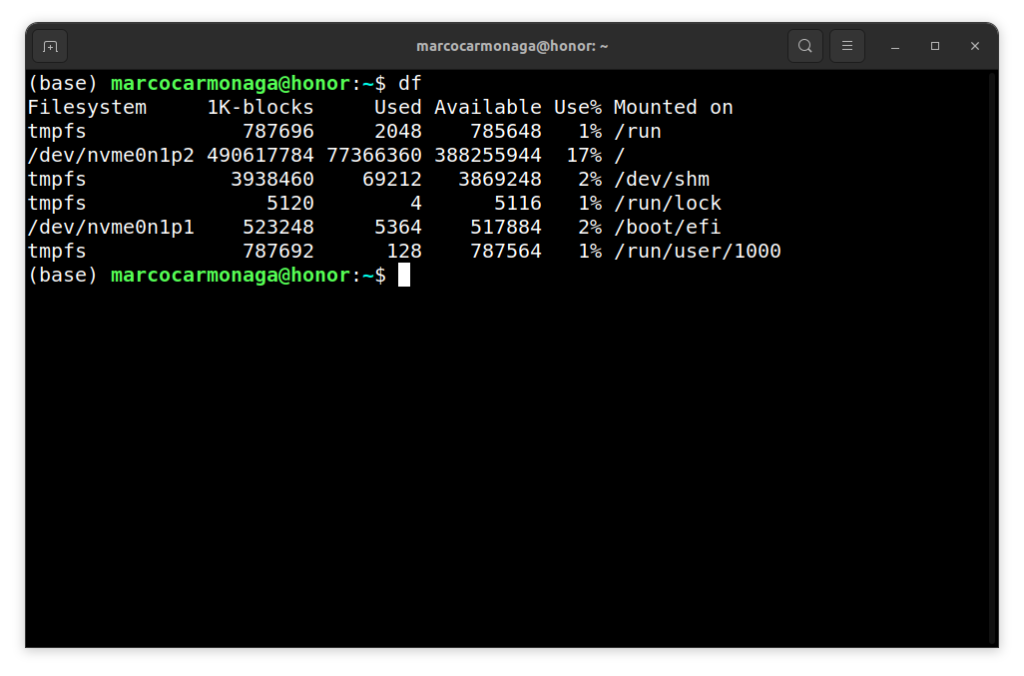Select the /dev/nvme0n1p2 filesystem entry
The width and height of the screenshot is (1024, 676).
111,155
